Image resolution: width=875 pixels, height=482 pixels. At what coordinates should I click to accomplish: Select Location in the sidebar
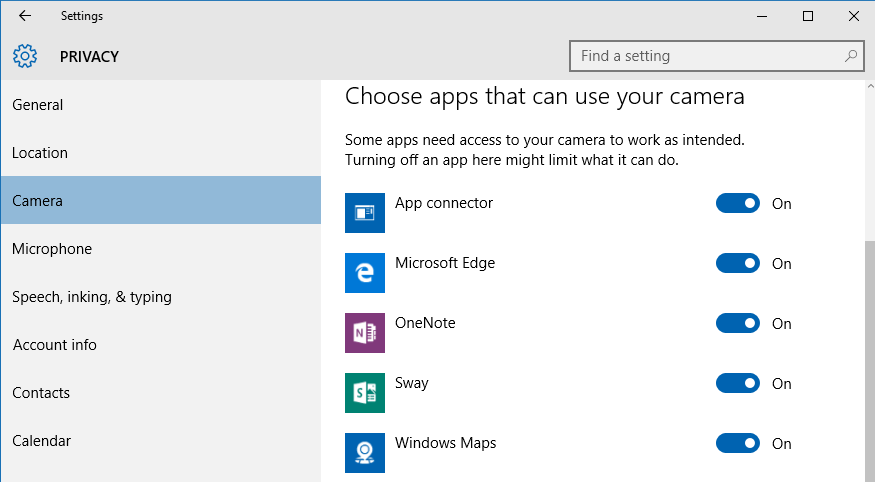(161, 152)
